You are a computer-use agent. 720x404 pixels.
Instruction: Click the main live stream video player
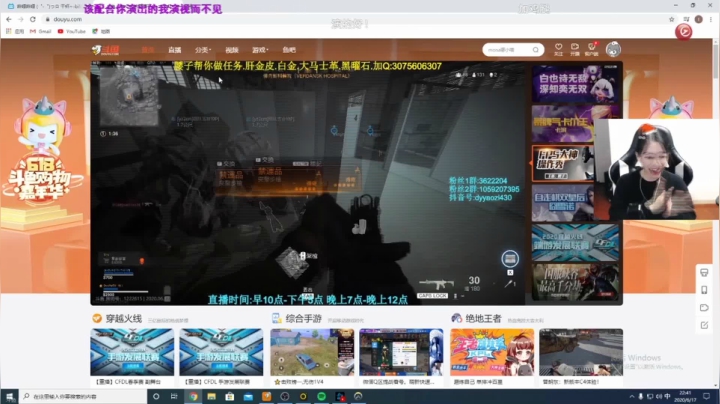[x=309, y=183]
